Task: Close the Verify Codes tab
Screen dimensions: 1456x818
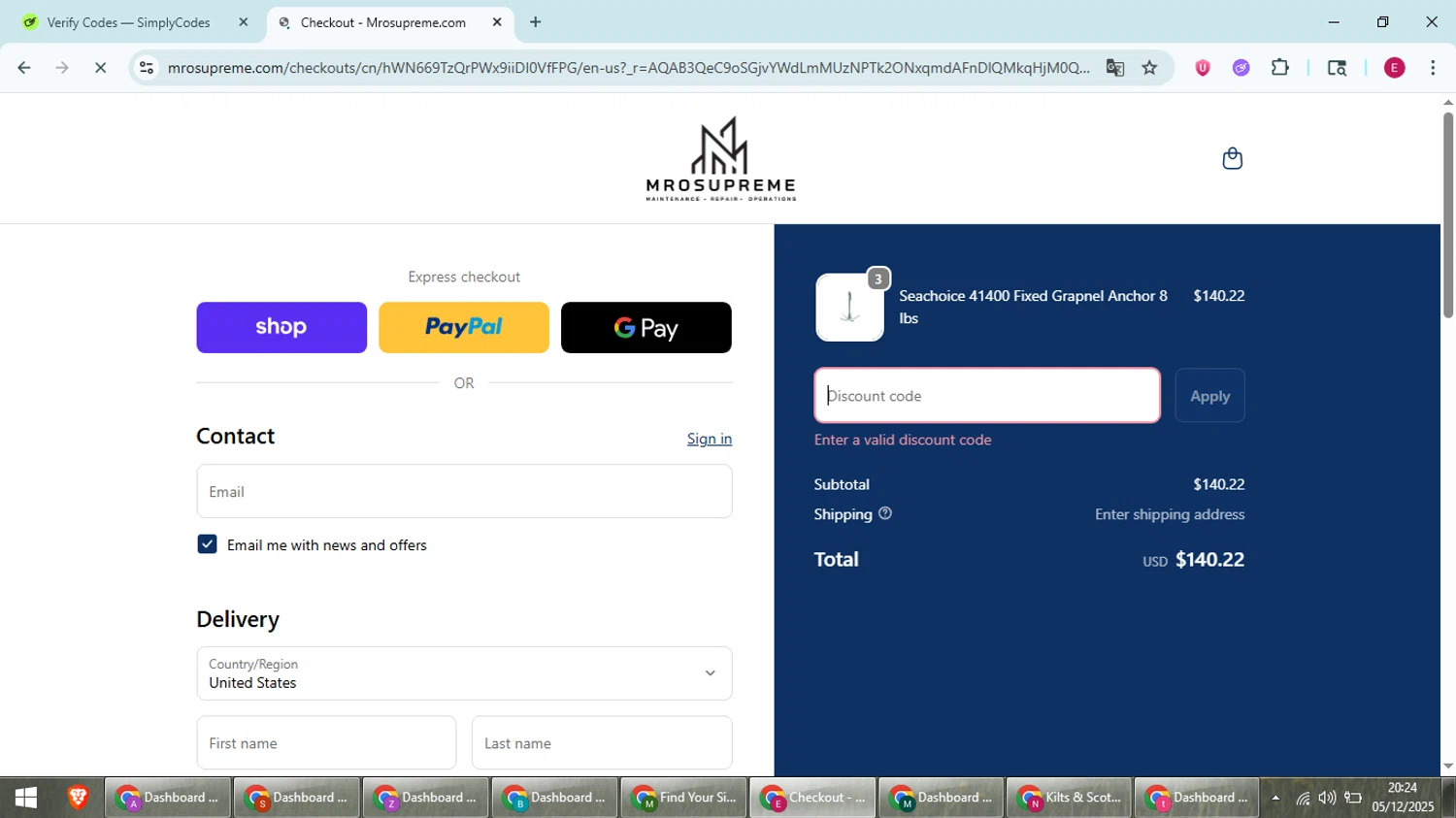Action: 244,22
